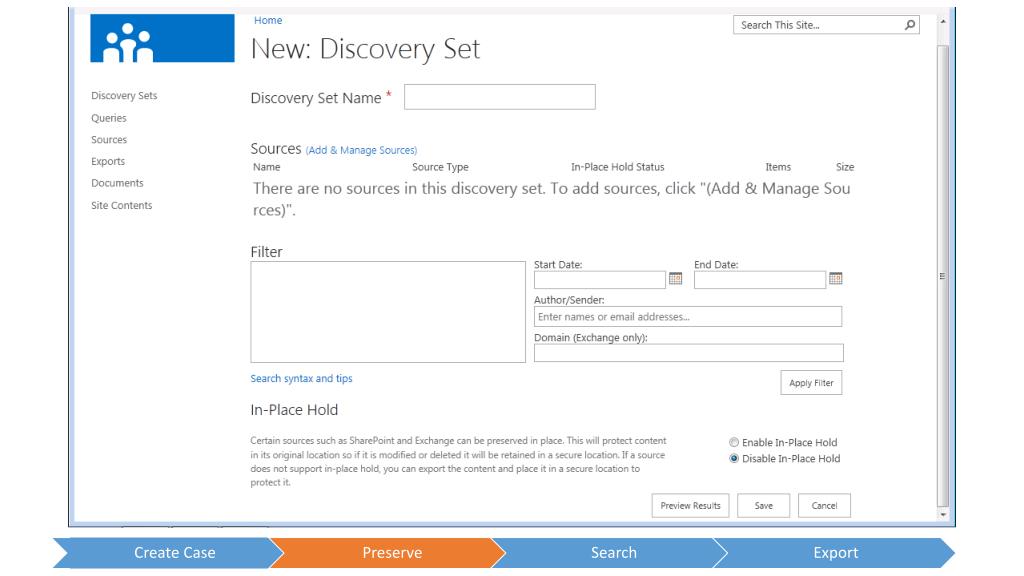The image size is (1024, 576).
Task: Click the Save button
Action: coord(763,505)
